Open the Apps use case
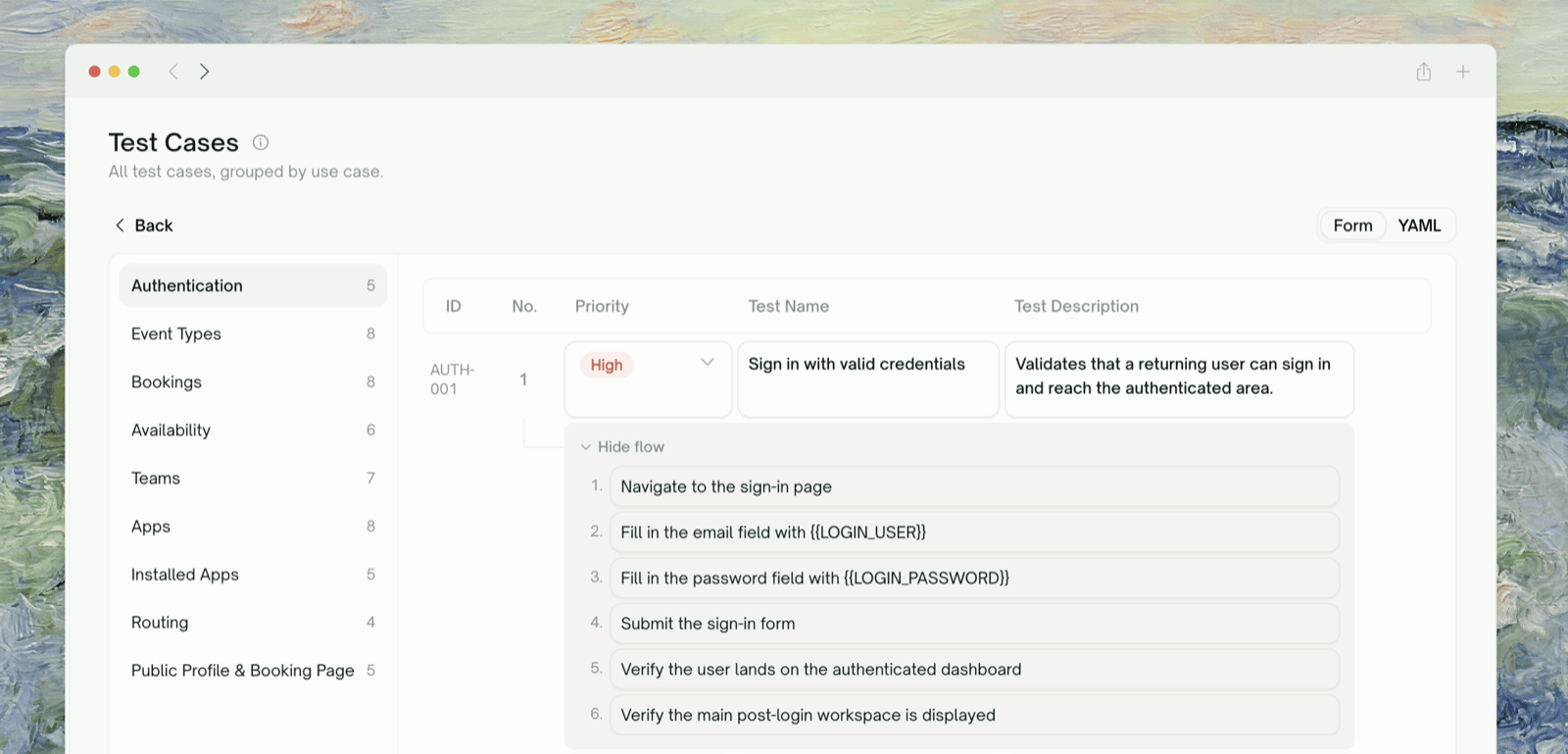 point(254,526)
